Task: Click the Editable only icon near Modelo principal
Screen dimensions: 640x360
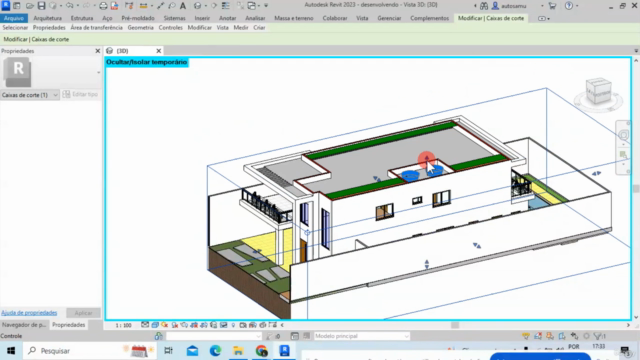Action: (x=306, y=336)
